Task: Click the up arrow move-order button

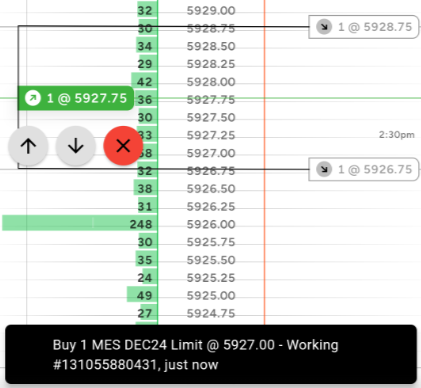Action: [28, 146]
